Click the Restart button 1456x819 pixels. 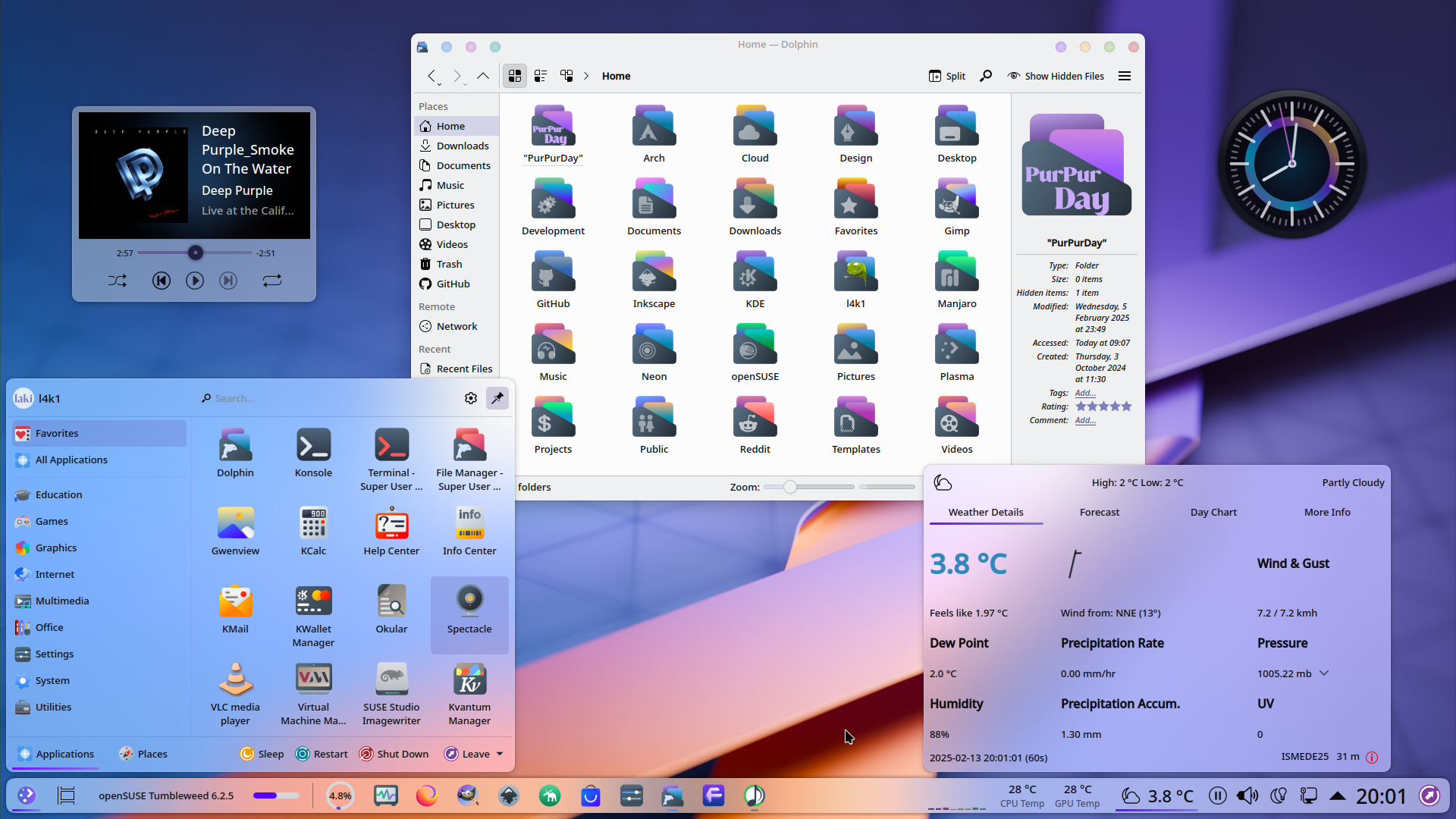pyautogui.click(x=322, y=754)
